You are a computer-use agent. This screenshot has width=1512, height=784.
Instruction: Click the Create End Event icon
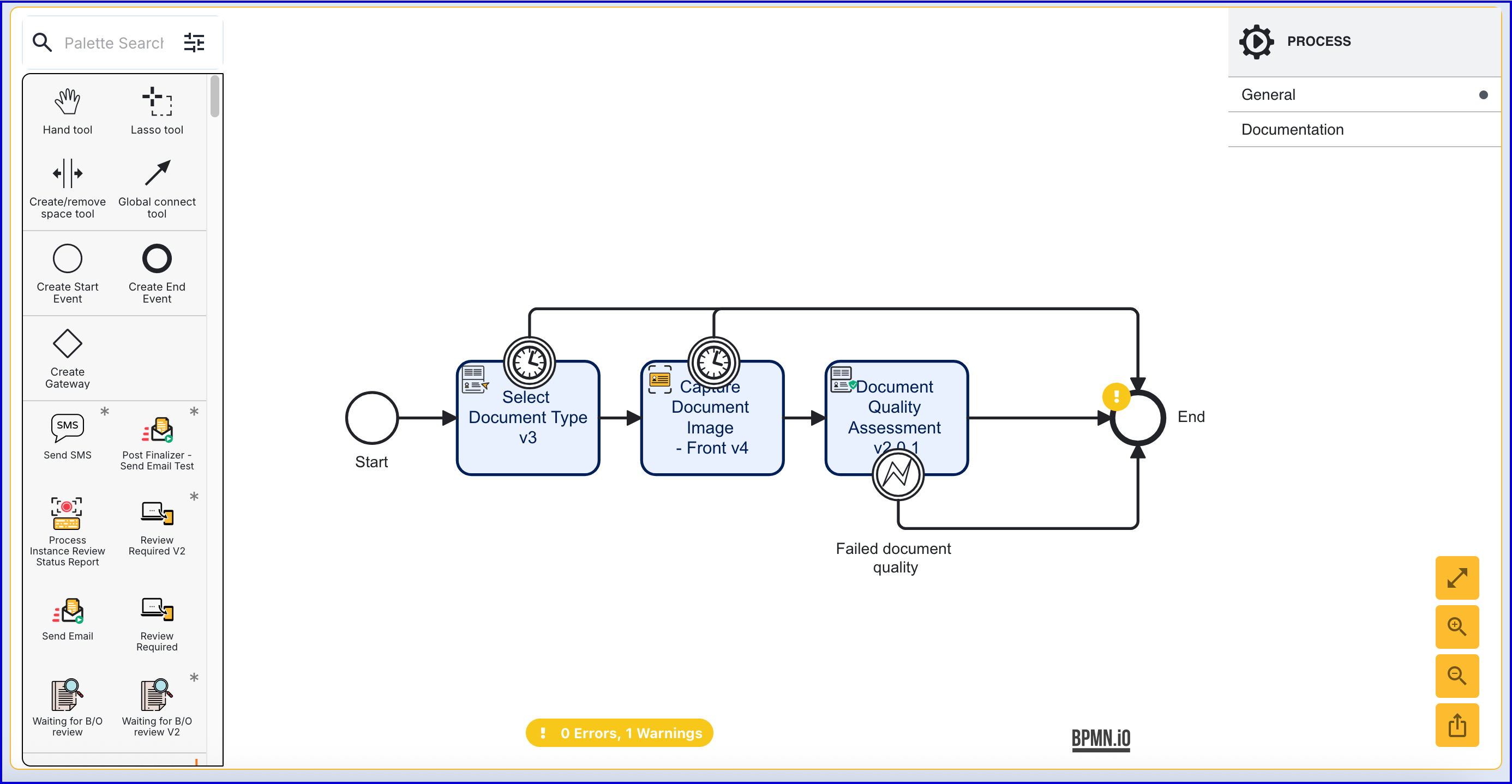click(157, 259)
